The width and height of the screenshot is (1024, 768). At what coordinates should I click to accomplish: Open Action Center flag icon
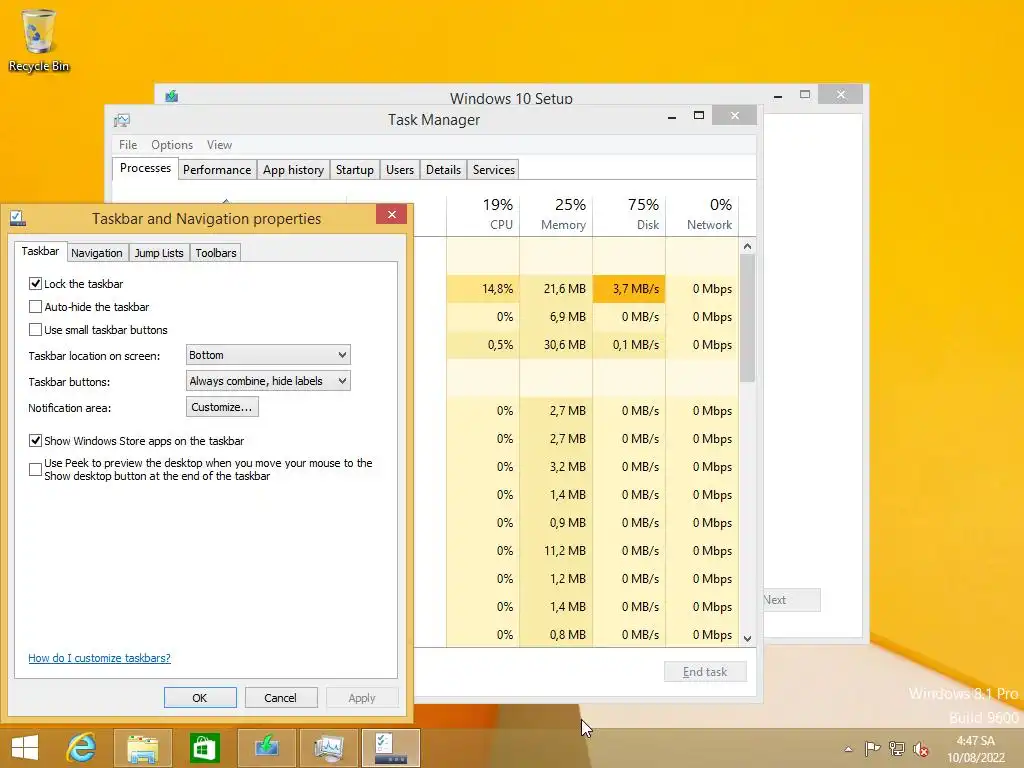[x=872, y=749]
